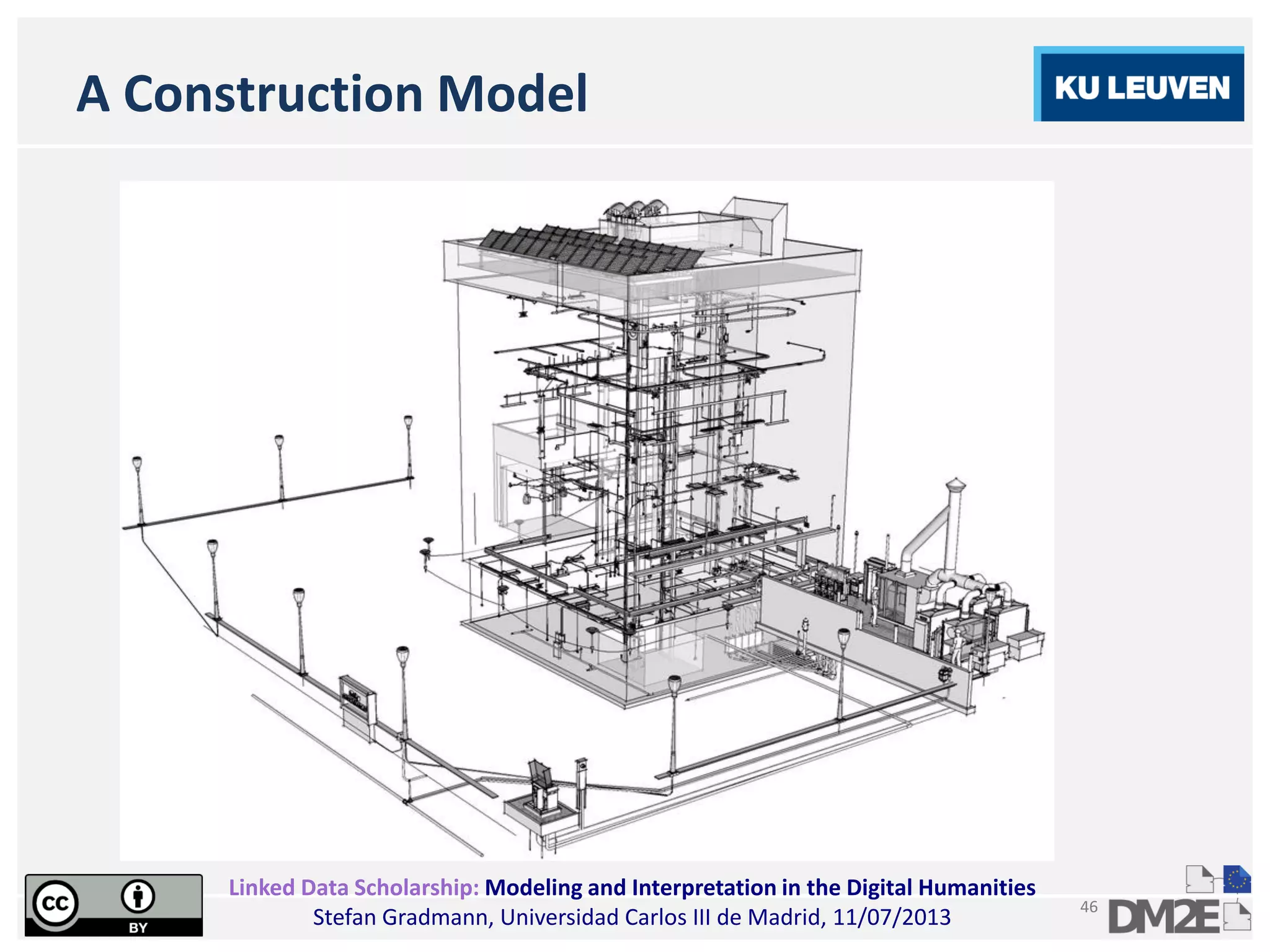
Task: Click Modeling and Interpretation in Digital Humanities
Action: 760,888
